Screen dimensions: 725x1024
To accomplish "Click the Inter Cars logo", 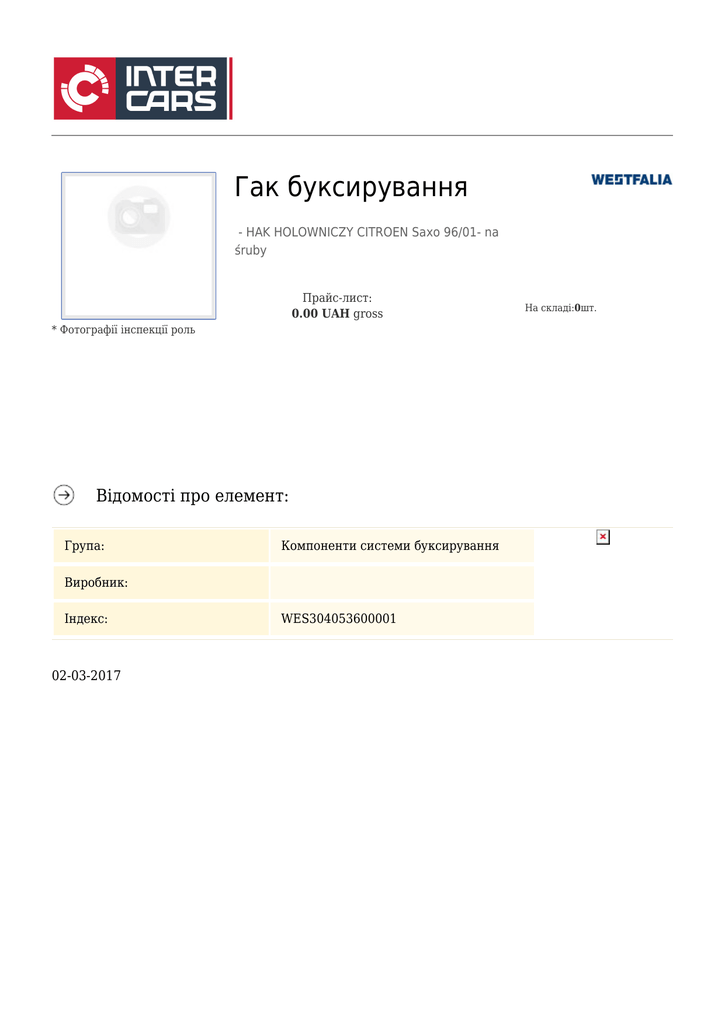I will (x=143, y=88).
